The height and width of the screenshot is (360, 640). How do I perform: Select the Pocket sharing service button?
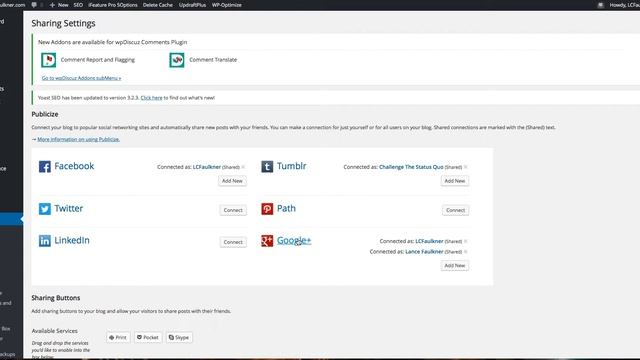point(148,338)
